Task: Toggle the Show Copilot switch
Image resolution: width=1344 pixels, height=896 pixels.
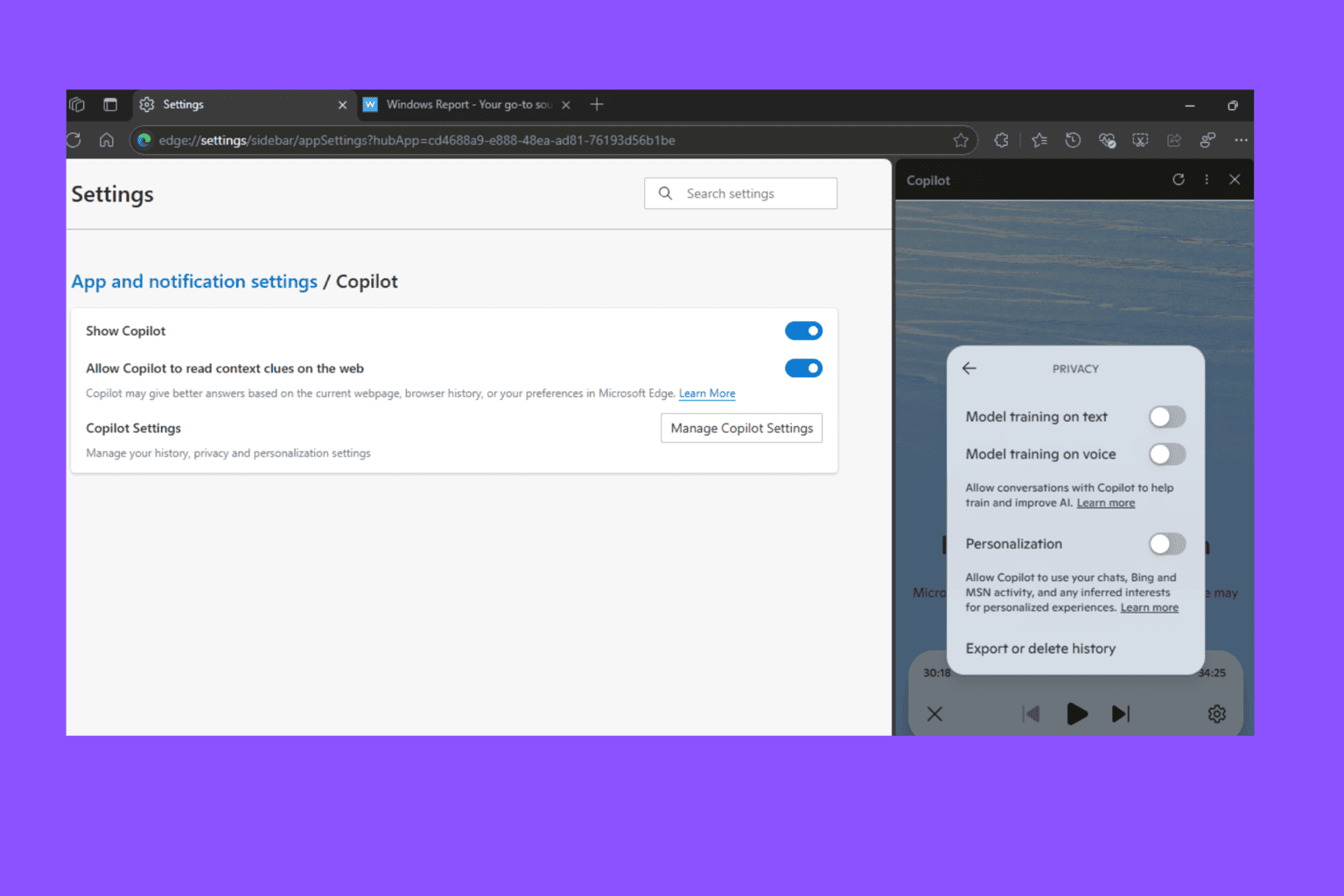Action: tap(803, 331)
